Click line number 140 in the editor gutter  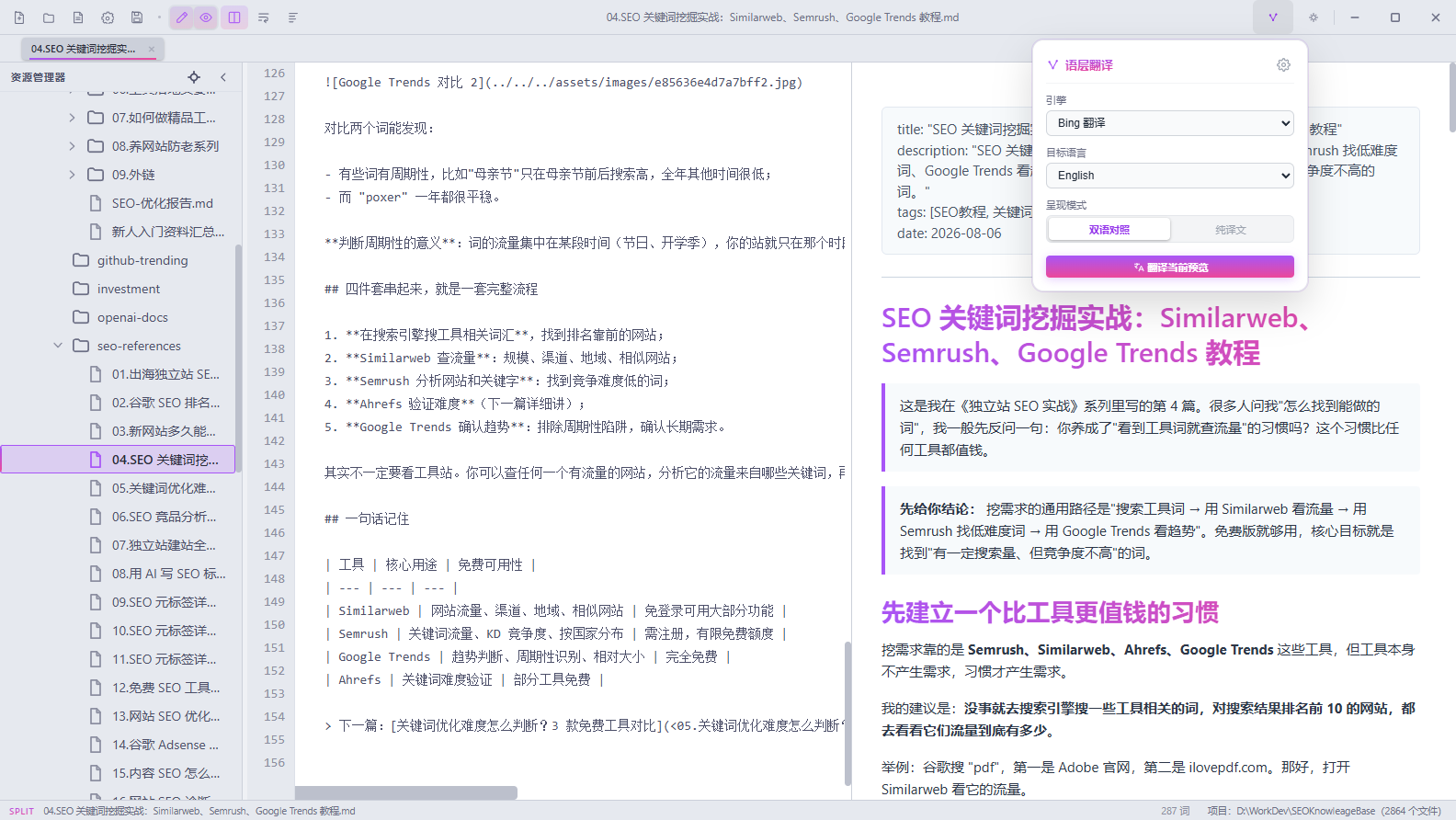pyautogui.click(x=274, y=395)
